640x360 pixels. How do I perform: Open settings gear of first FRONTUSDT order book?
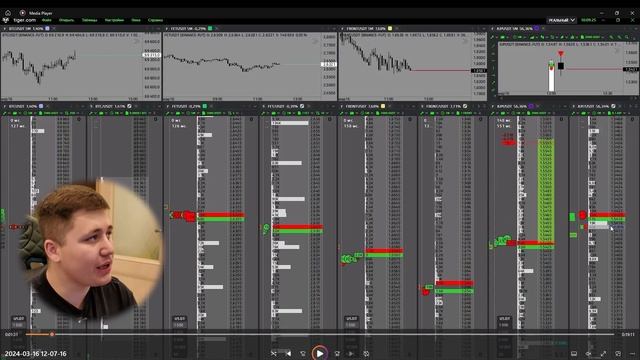point(410,119)
